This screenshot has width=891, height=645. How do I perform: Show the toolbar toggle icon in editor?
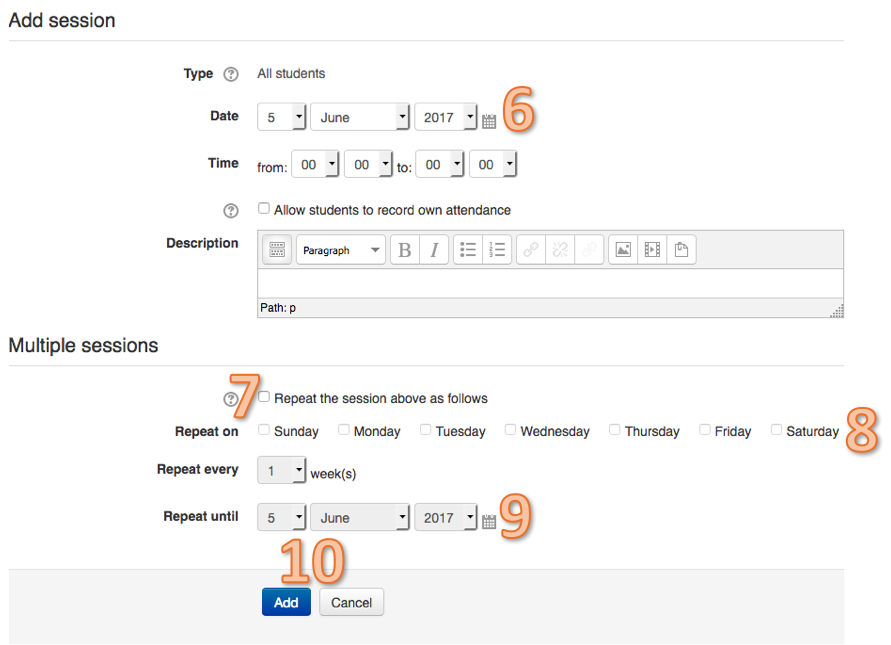(x=277, y=249)
